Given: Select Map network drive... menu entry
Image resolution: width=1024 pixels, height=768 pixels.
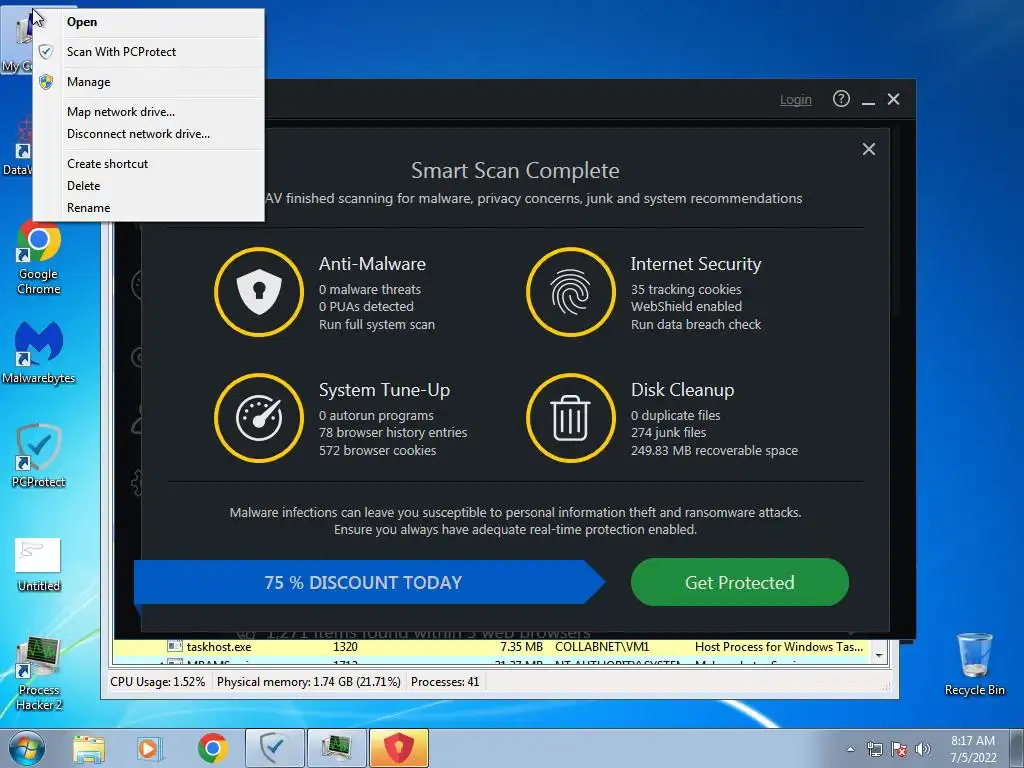Looking at the screenshot, I should tap(149, 112).
